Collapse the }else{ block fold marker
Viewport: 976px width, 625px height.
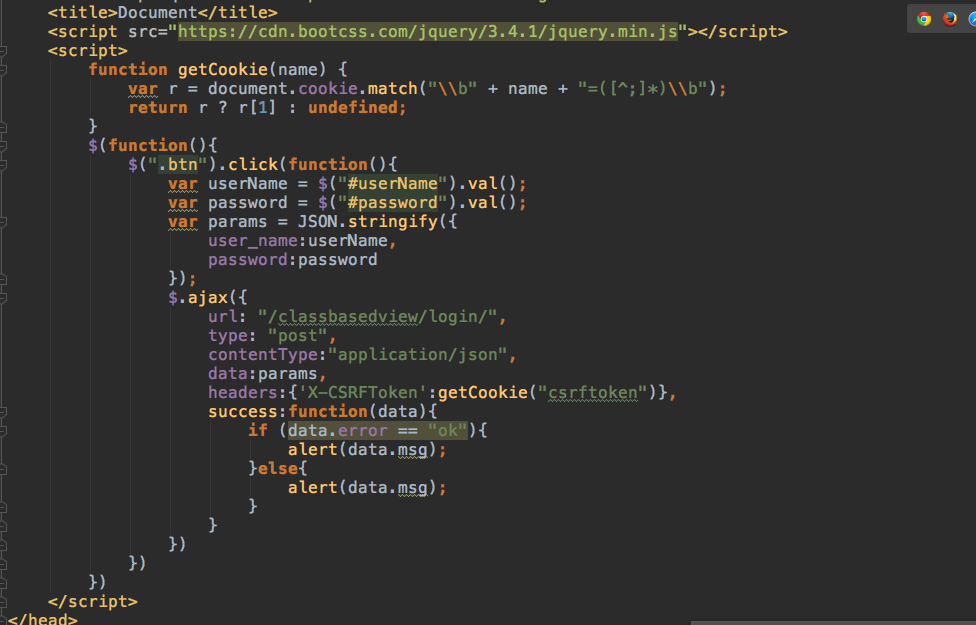click(3, 469)
